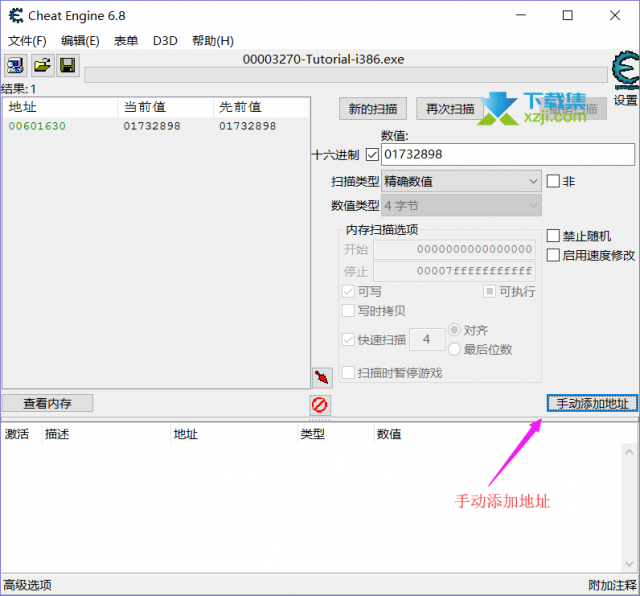
Task: Open the 帮助(H) menu
Action: point(213,41)
